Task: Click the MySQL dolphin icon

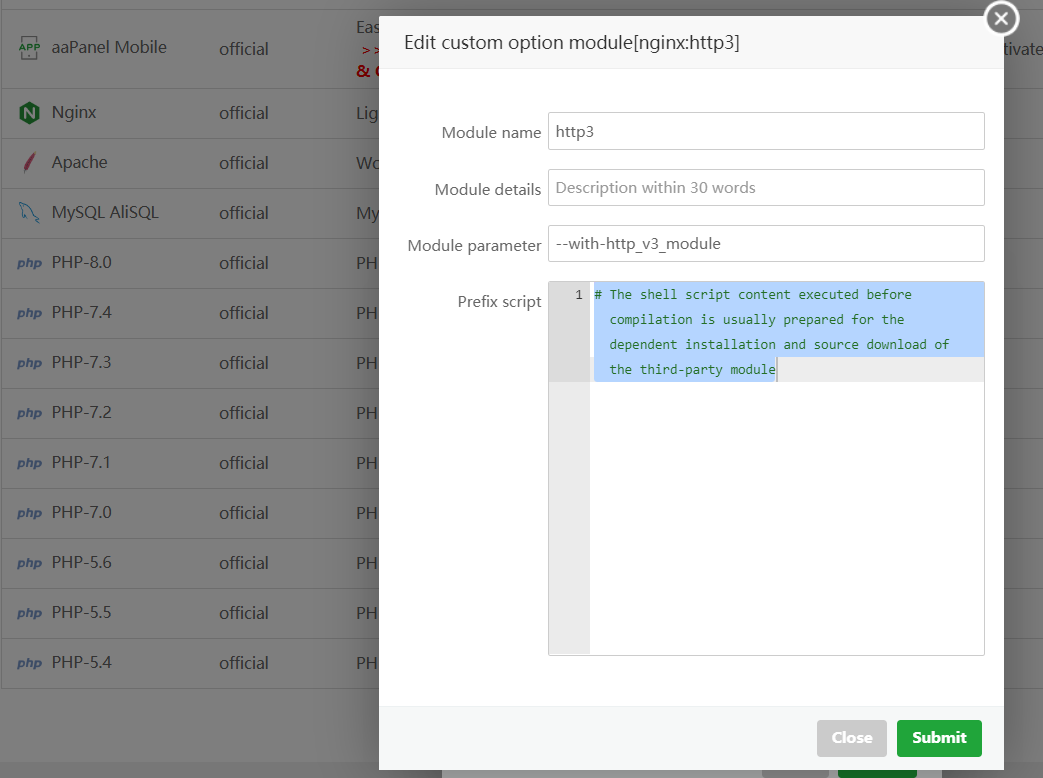Action: point(29,213)
